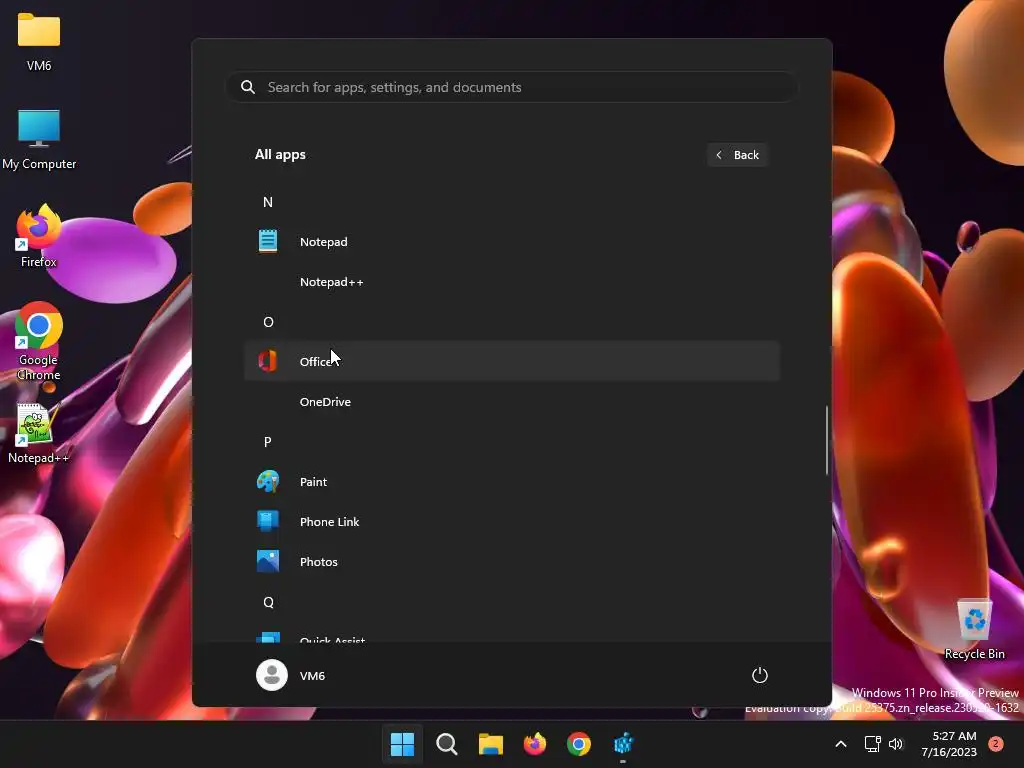This screenshot has height=768, width=1024.
Task: Select the Recycle Bin desktop icon
Action: (974, 630)
